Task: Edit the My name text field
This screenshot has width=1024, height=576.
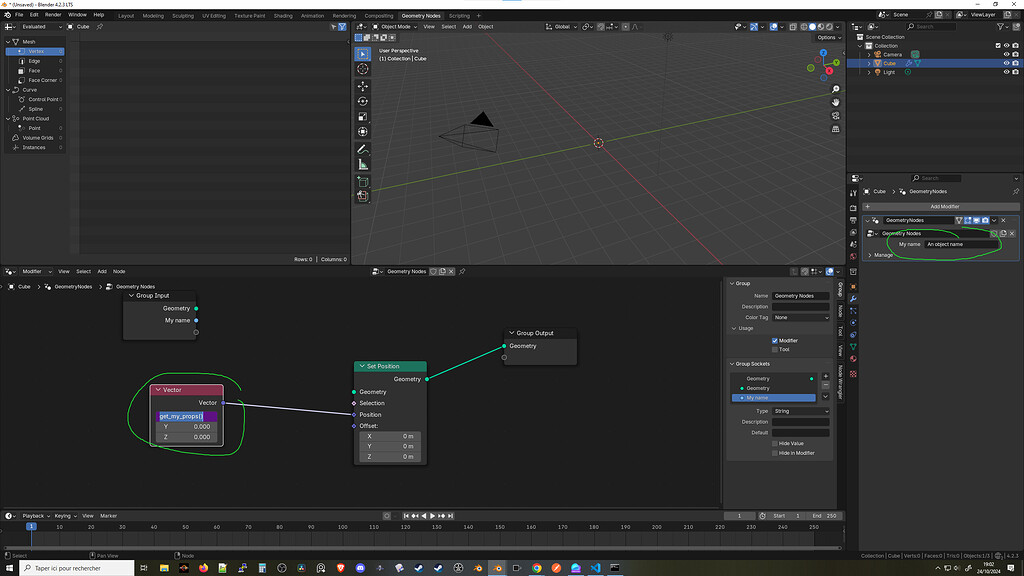Action: pyautogui.click(x=961, y=244)
